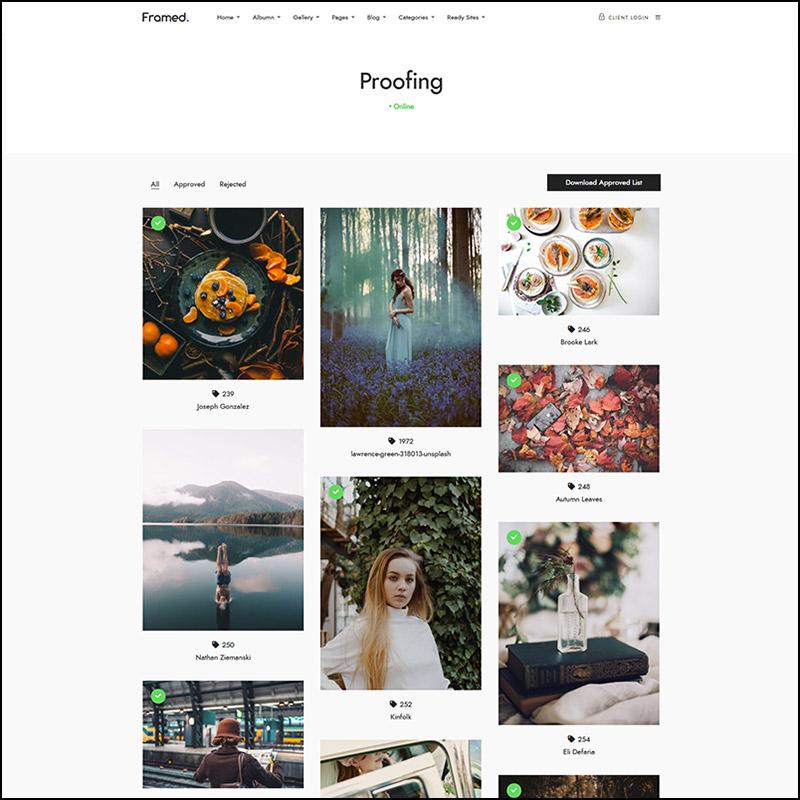Image resolution: width=800 pixels, height=800 pixels.
Task: Click the tag icon beside 1972
Action: point(391,441)
